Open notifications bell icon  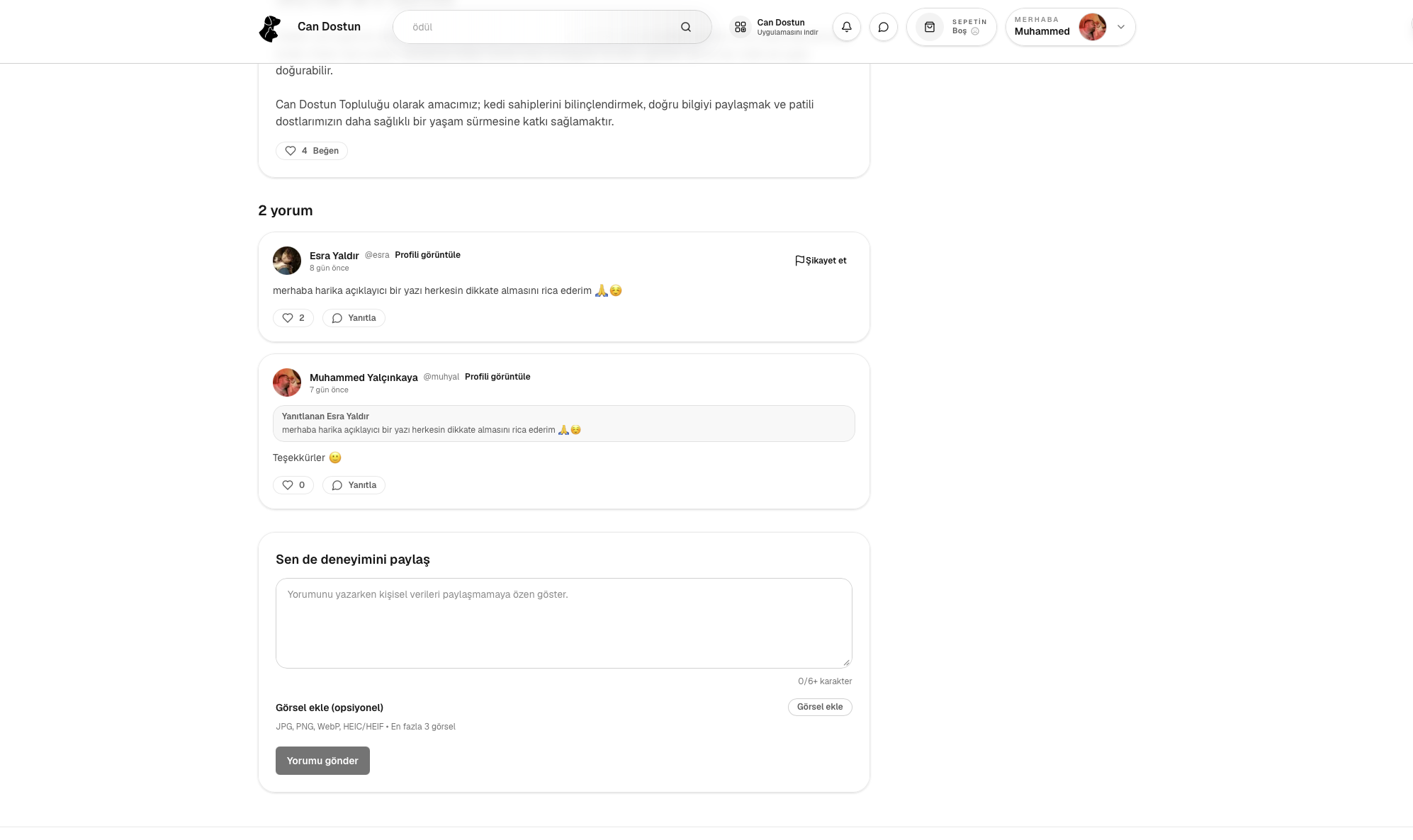(x=846, y=27)
